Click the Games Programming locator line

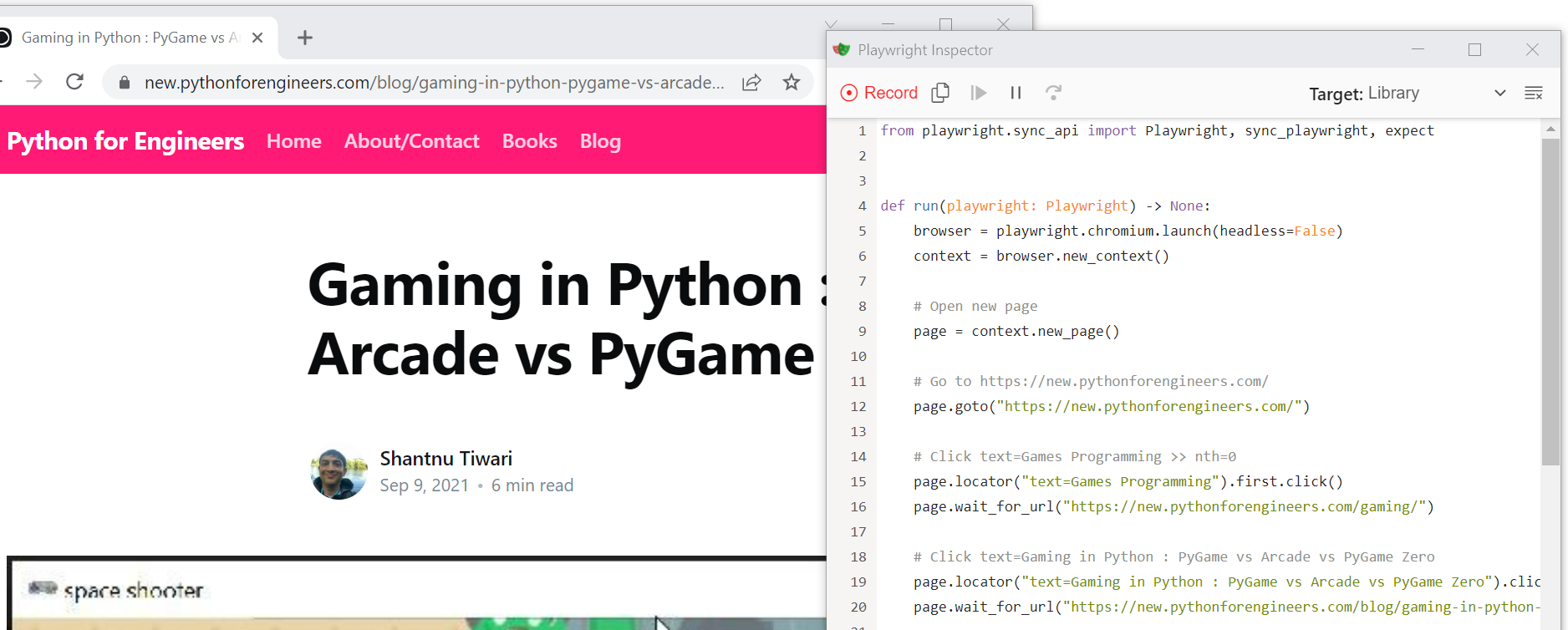click(1128, 481)
